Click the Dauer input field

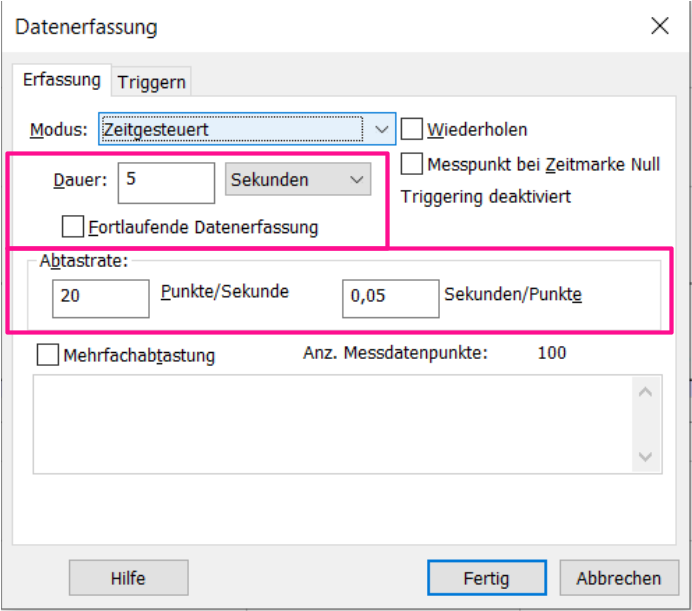click(x=166, y=183)
